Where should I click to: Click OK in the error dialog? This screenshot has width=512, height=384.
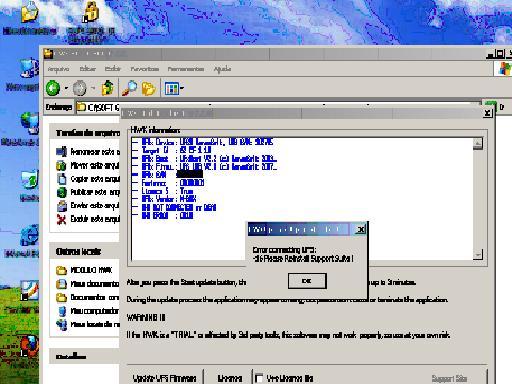[307, 281]
